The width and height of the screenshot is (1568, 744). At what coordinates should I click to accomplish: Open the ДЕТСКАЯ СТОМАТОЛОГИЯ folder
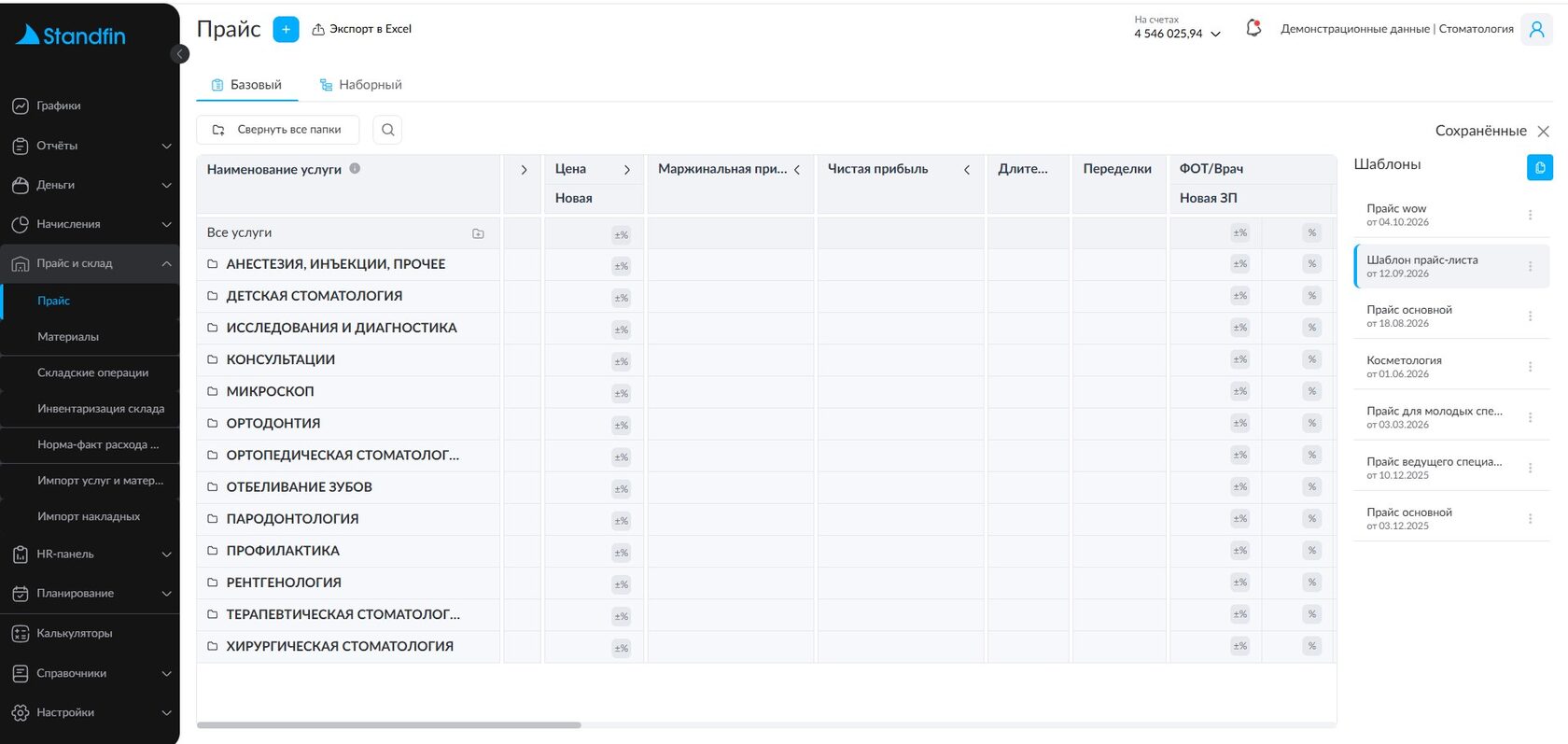314,296
